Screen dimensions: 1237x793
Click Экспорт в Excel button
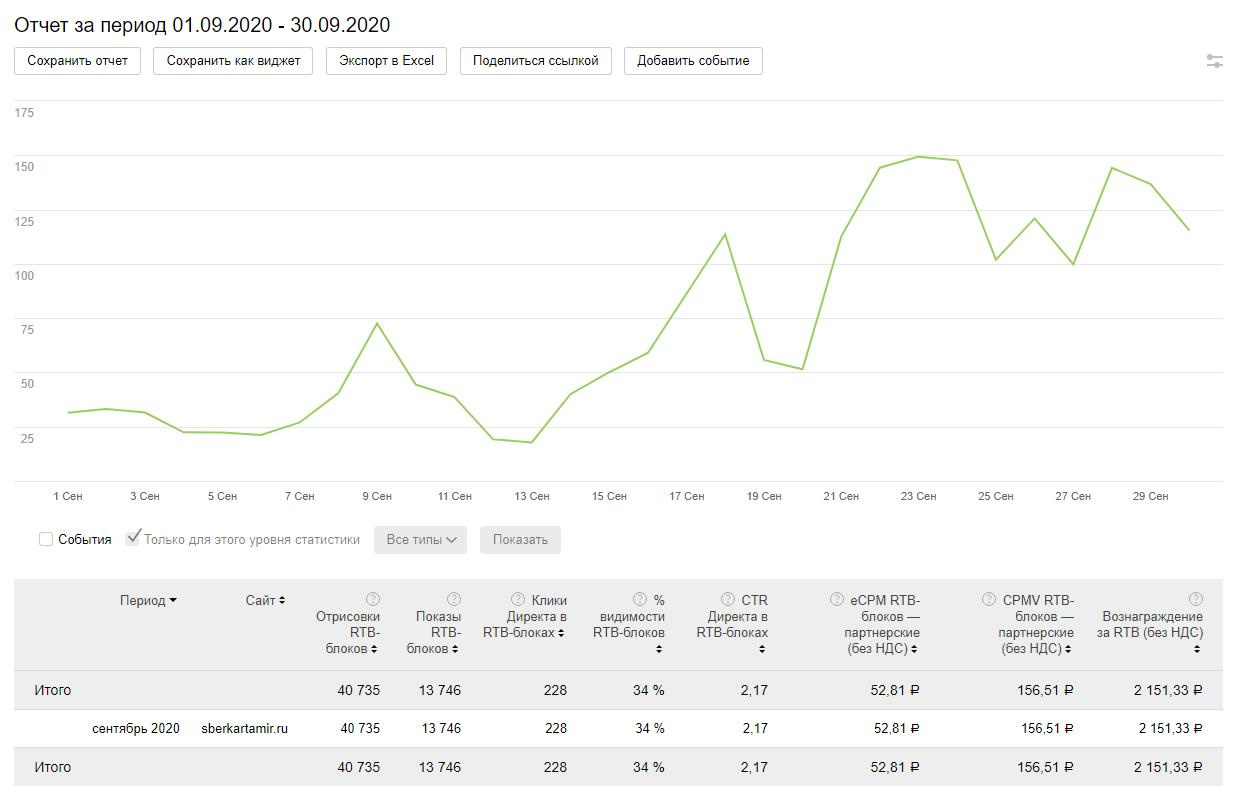click(386, 61)
